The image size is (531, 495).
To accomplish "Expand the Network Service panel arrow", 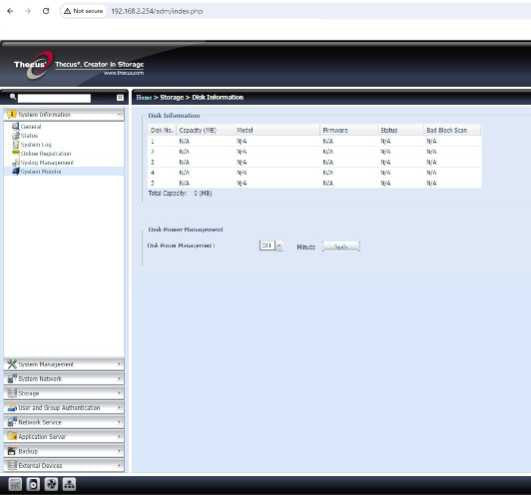I will tap(119, 422).
